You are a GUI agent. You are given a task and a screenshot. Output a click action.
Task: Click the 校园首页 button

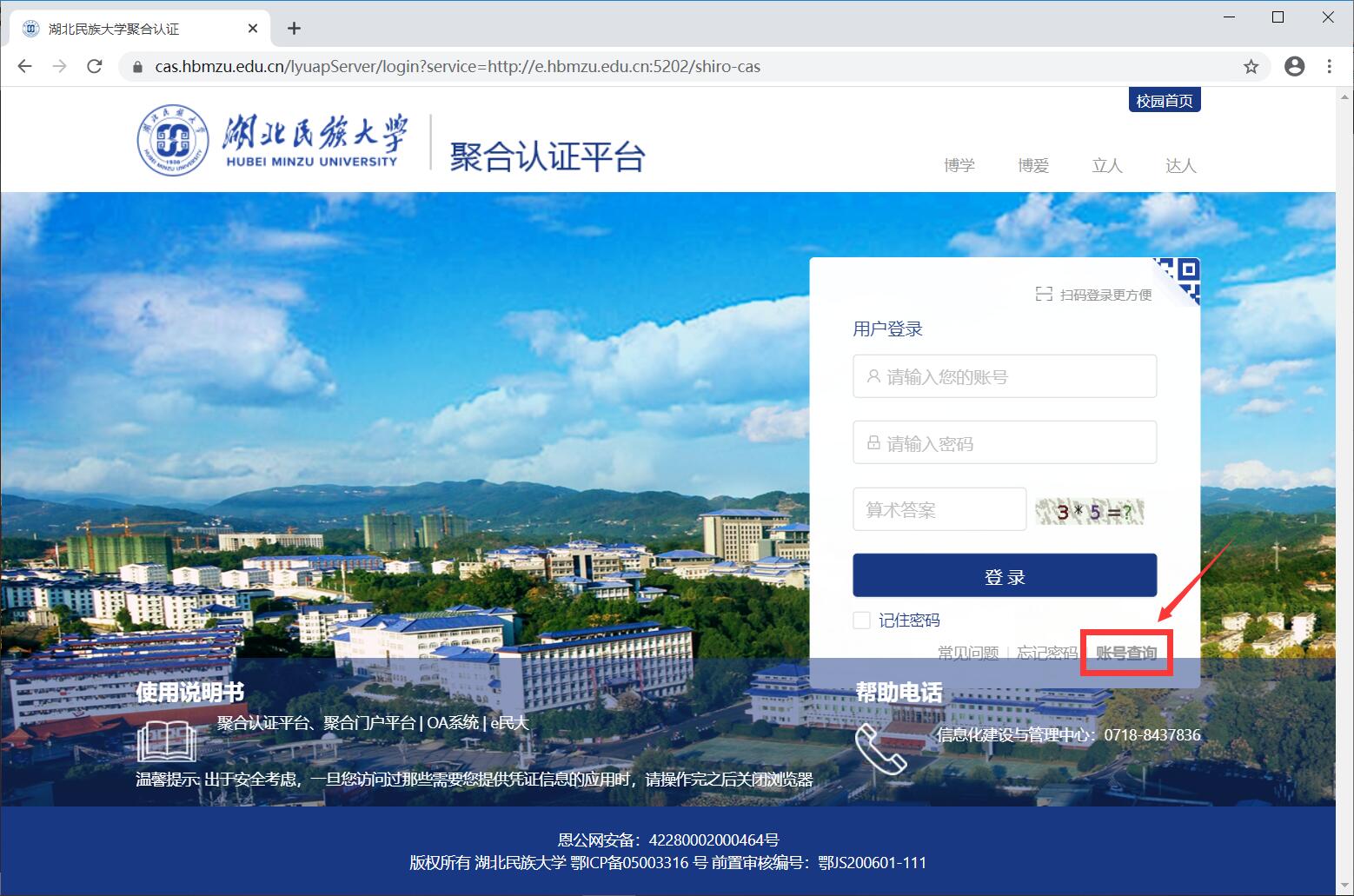pyautogui.click(x=1164, y=101)
